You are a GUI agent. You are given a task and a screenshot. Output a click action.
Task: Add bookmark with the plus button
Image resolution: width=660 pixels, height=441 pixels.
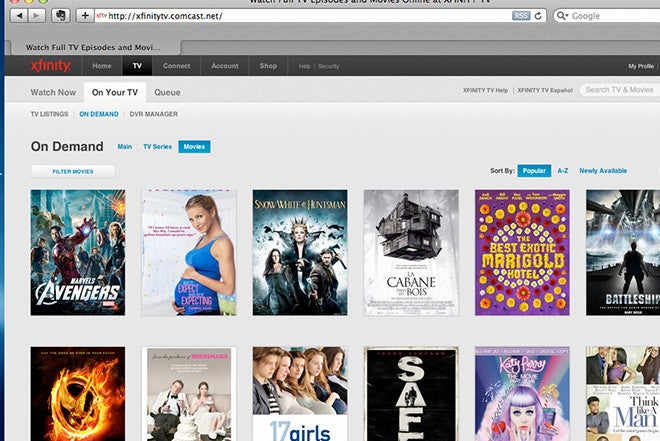click(x=85, y=16)
